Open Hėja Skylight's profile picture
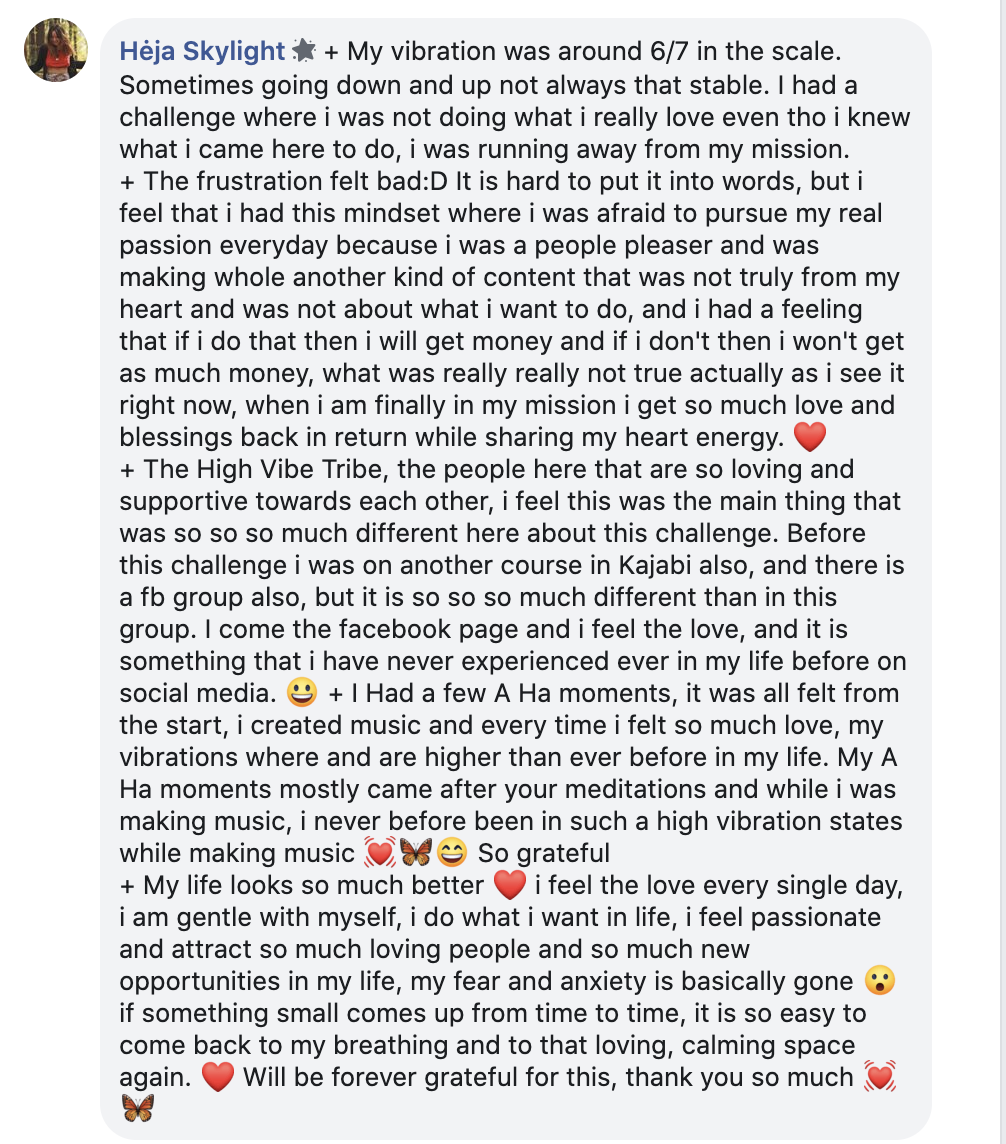The height and width of the screenshot is (1144, 1006). pos(56,50)
